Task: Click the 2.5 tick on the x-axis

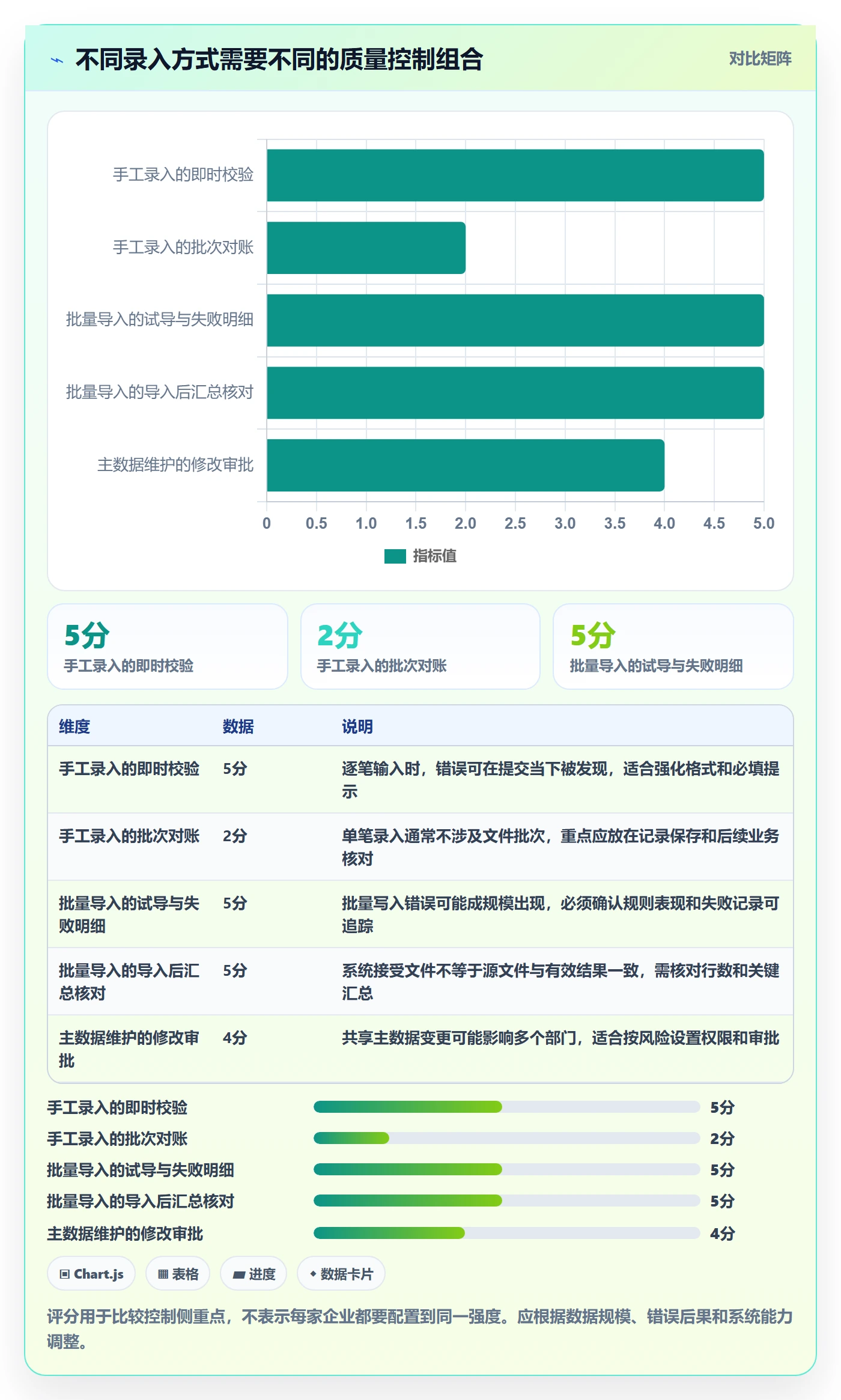Action: pos(515,523)
